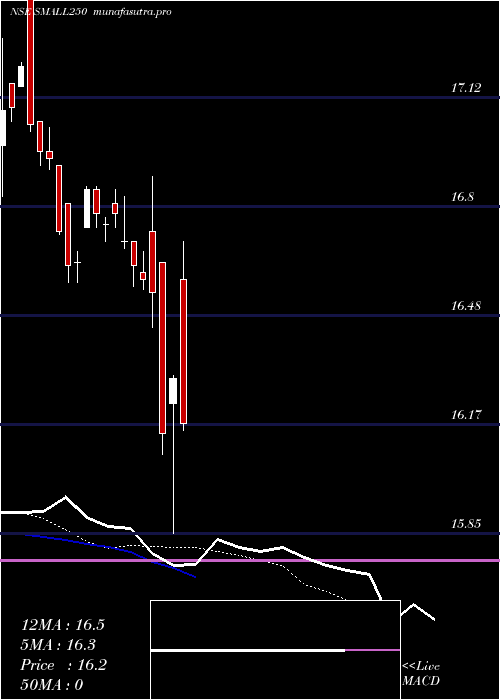Open the <<Live MACD link
500x700 pixels.
click(x=421, y=674)
